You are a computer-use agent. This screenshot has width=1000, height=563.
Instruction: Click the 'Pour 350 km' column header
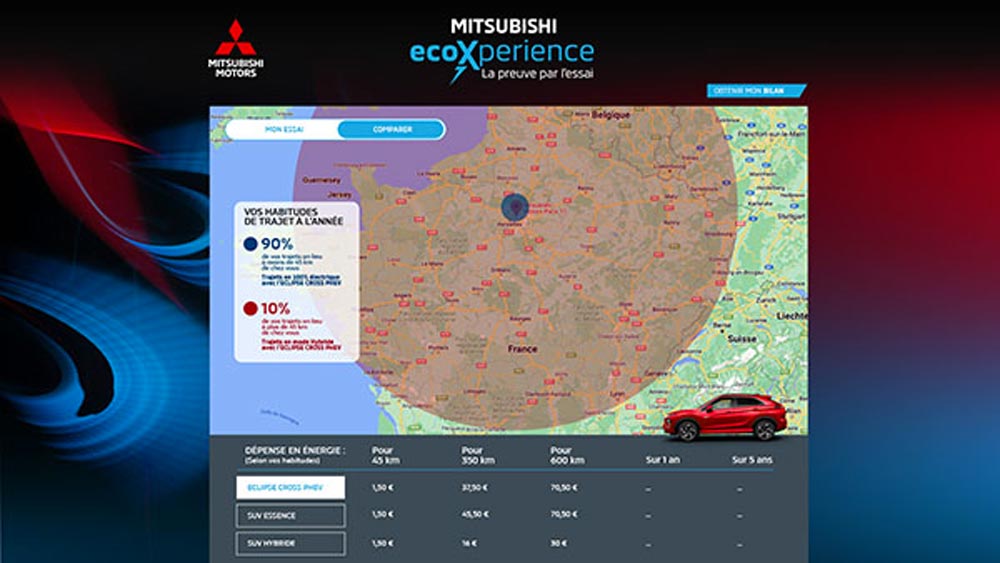tap(478, 455)
